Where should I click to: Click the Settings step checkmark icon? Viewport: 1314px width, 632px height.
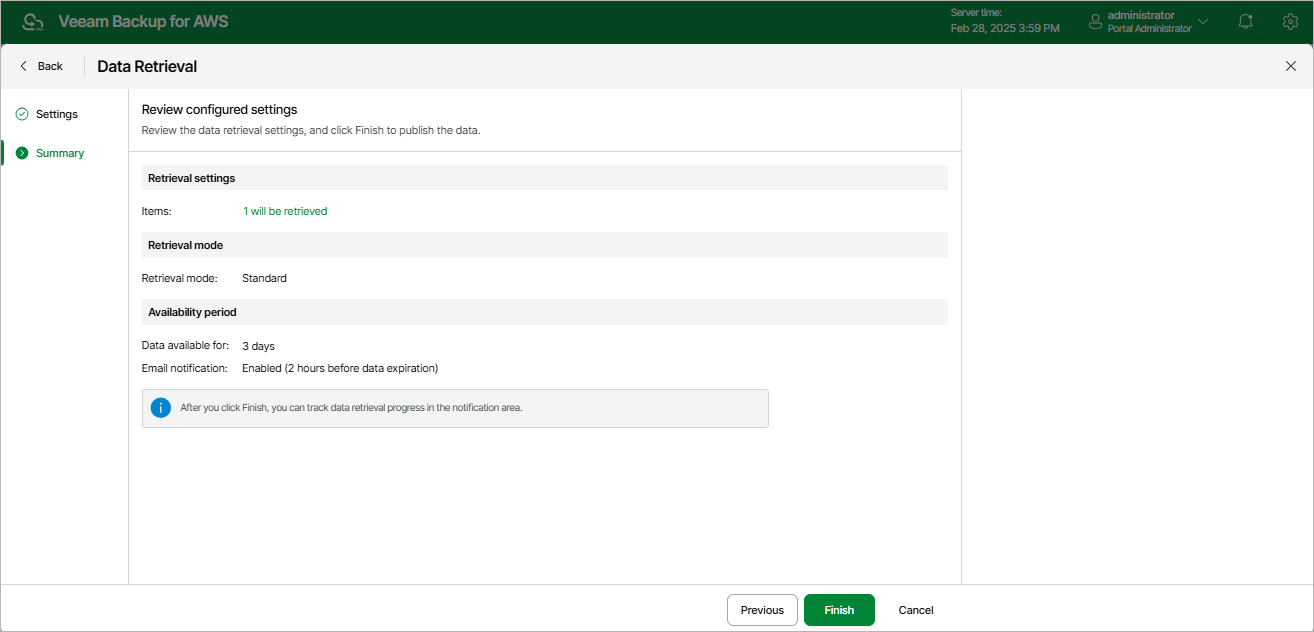click(x=22, y=114)
